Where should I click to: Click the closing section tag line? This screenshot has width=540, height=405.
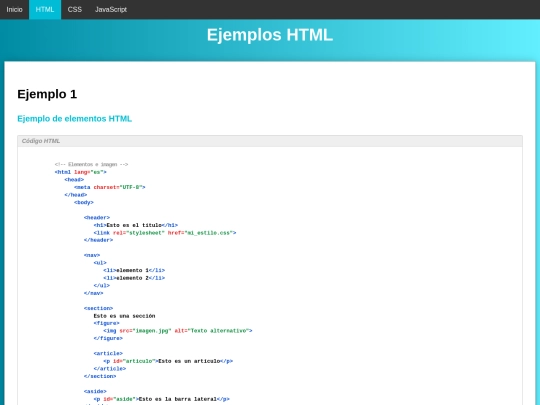click(x=100, y=376)
